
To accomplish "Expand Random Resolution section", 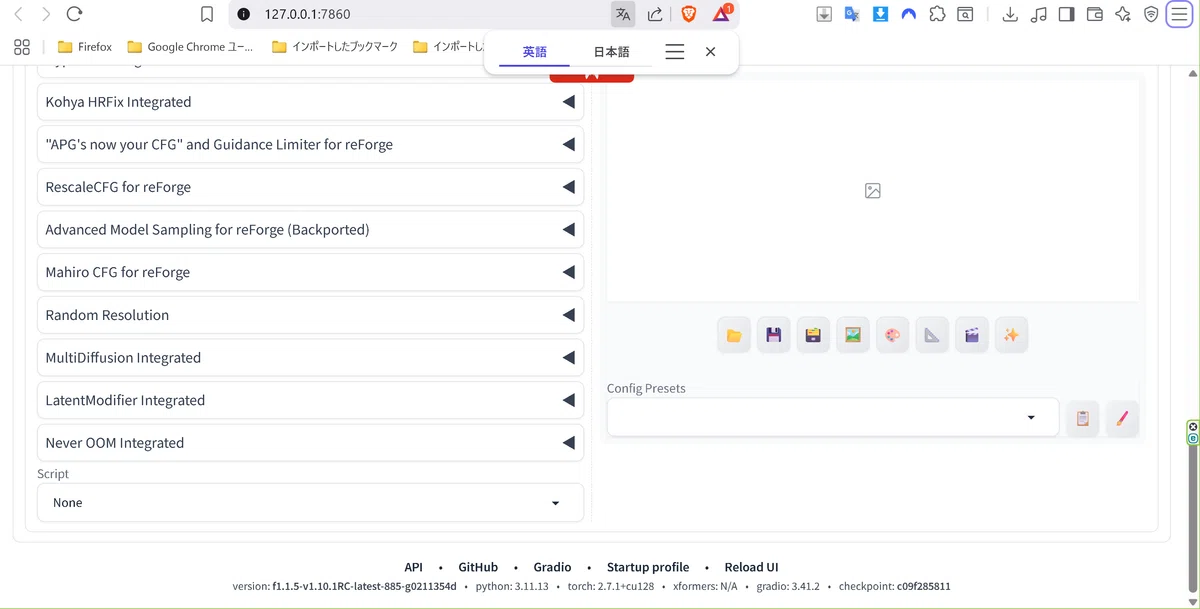I will 310,315.
